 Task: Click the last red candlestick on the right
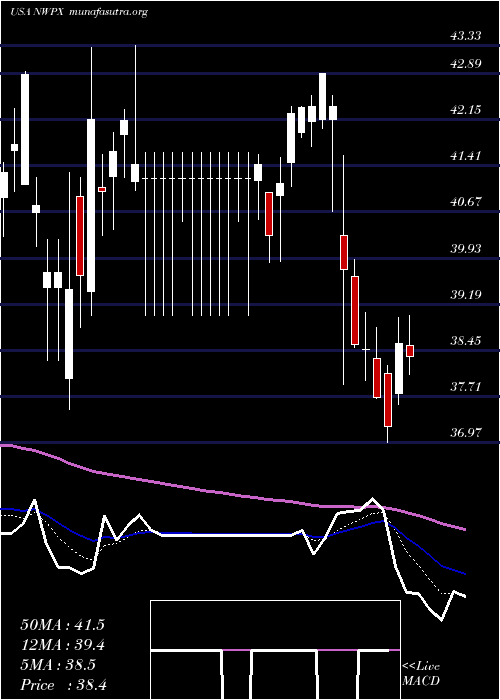click(x=410, y=351)
